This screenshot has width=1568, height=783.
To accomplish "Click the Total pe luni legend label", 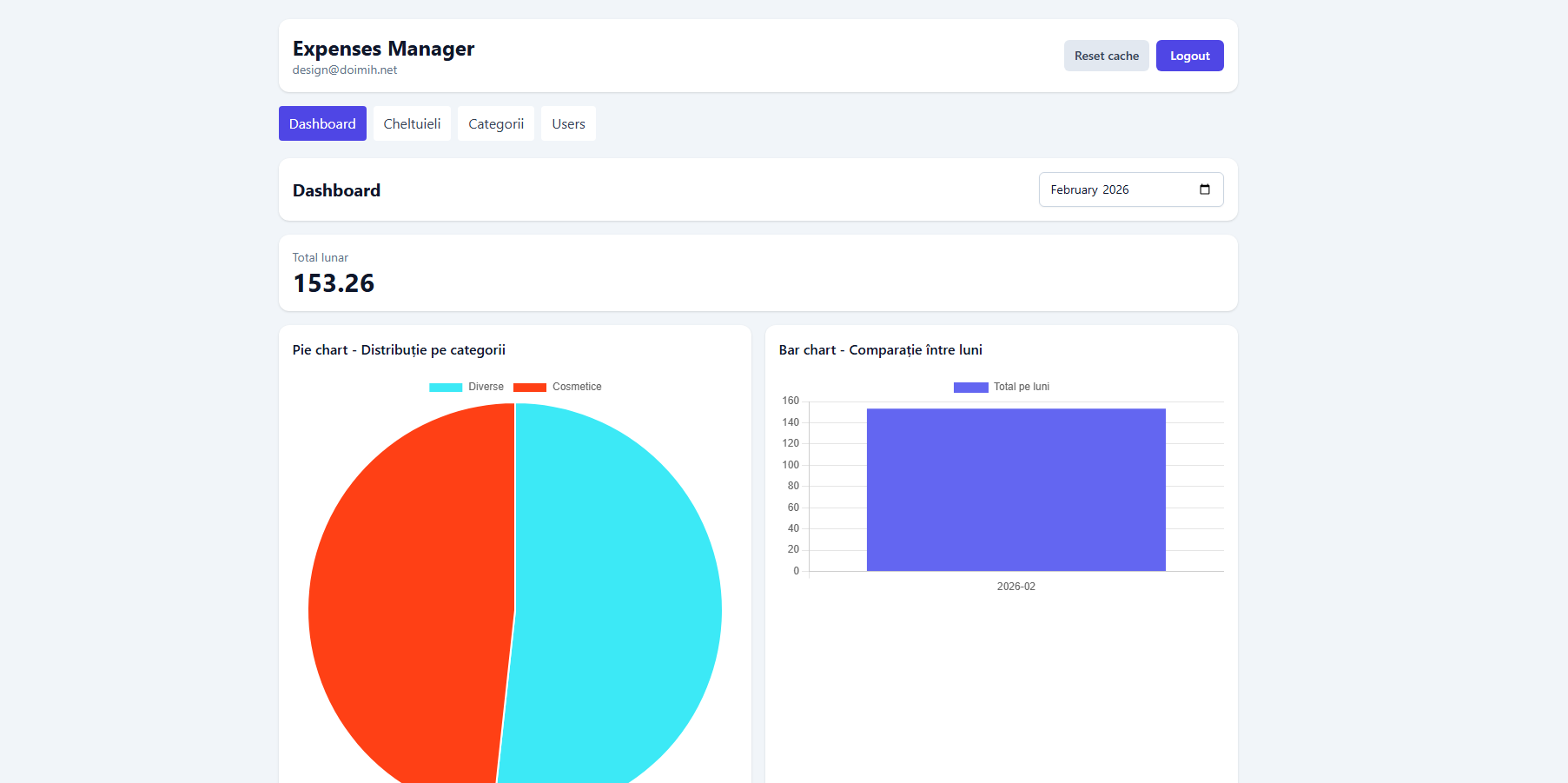I will pyautogui.click(x=1022, y=387).
